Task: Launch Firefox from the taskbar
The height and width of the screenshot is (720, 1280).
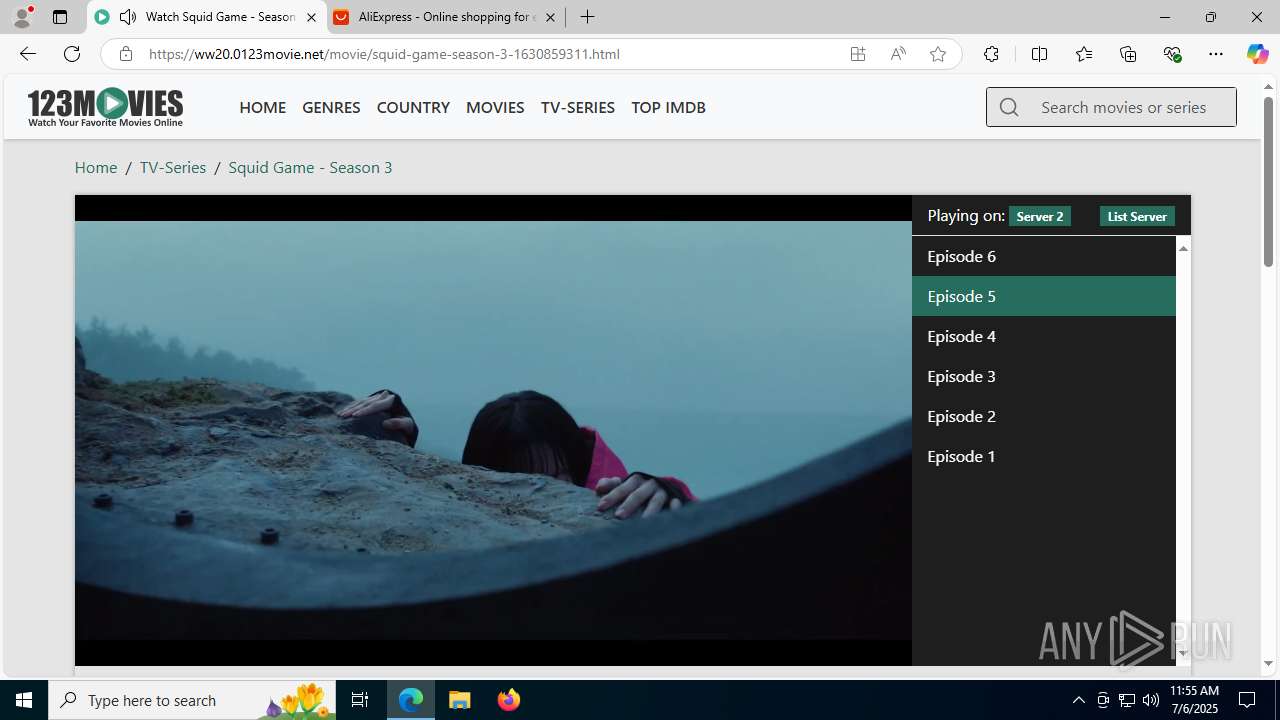Action: (x=508, y=700)
